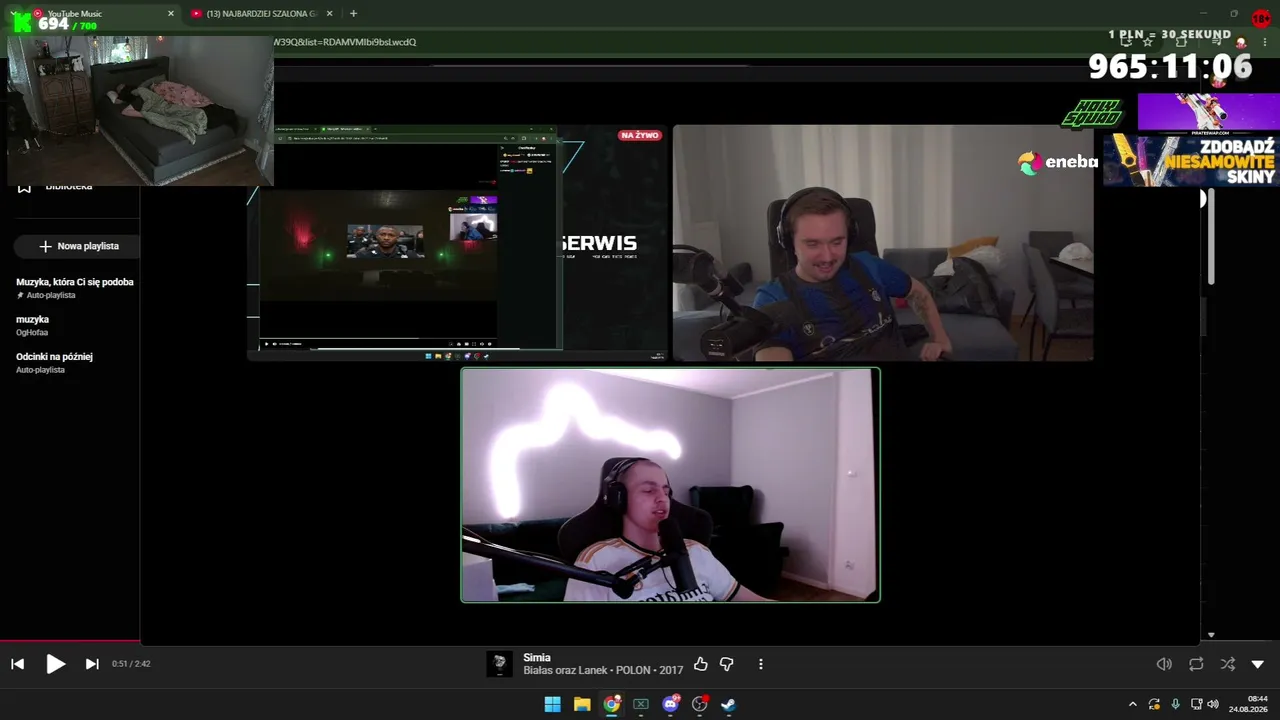The image size is (1280, 720).
Task: Dislike the current song
Action: [727, 664]
